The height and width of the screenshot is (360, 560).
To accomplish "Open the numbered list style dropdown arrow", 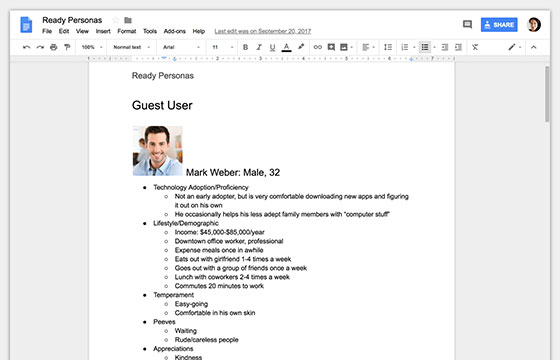I will [x=414, y=48].
